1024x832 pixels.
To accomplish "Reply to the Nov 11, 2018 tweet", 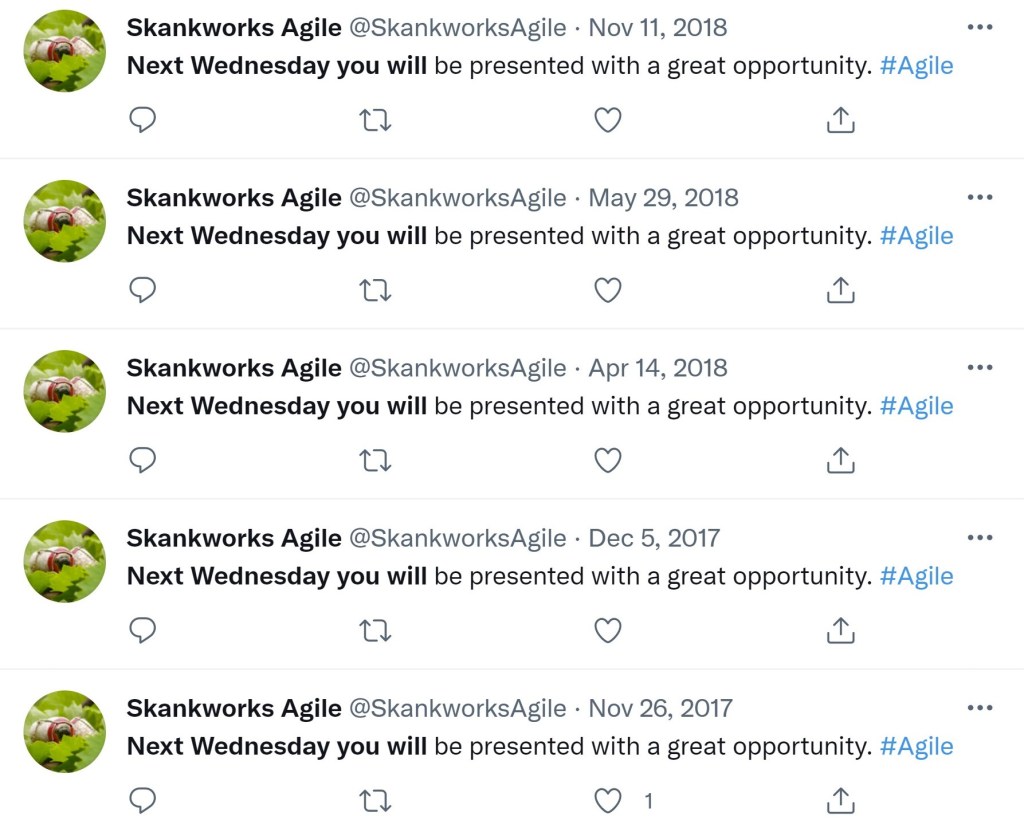I will tap(143, 121).
